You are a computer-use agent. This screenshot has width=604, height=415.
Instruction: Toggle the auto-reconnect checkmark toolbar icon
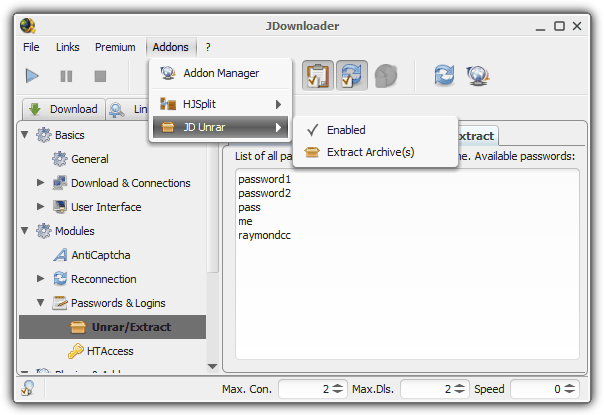click(x=352, y=76)
